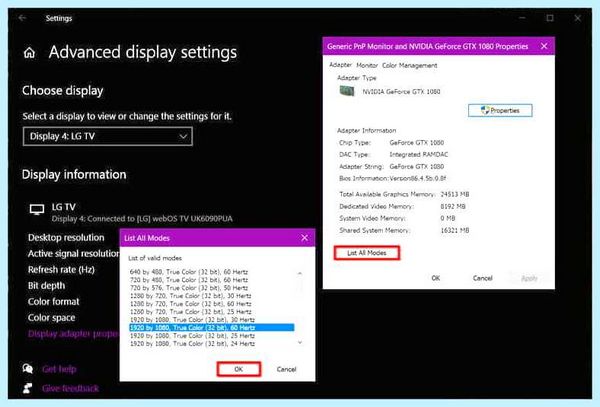Select 1280 by 720, 30 Hertz mode

point(191,296)
